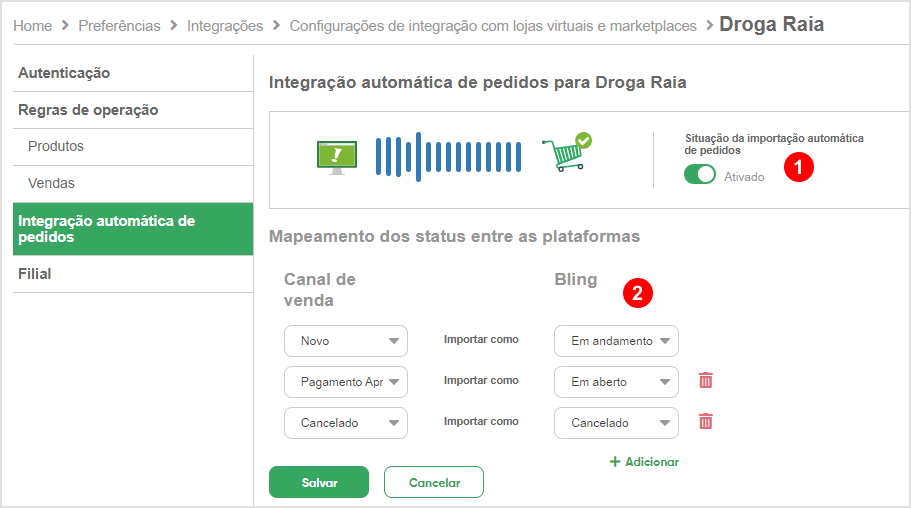911x508 pixels.
Task: Save the status mapping with Salvar
Action: (319, 482)
